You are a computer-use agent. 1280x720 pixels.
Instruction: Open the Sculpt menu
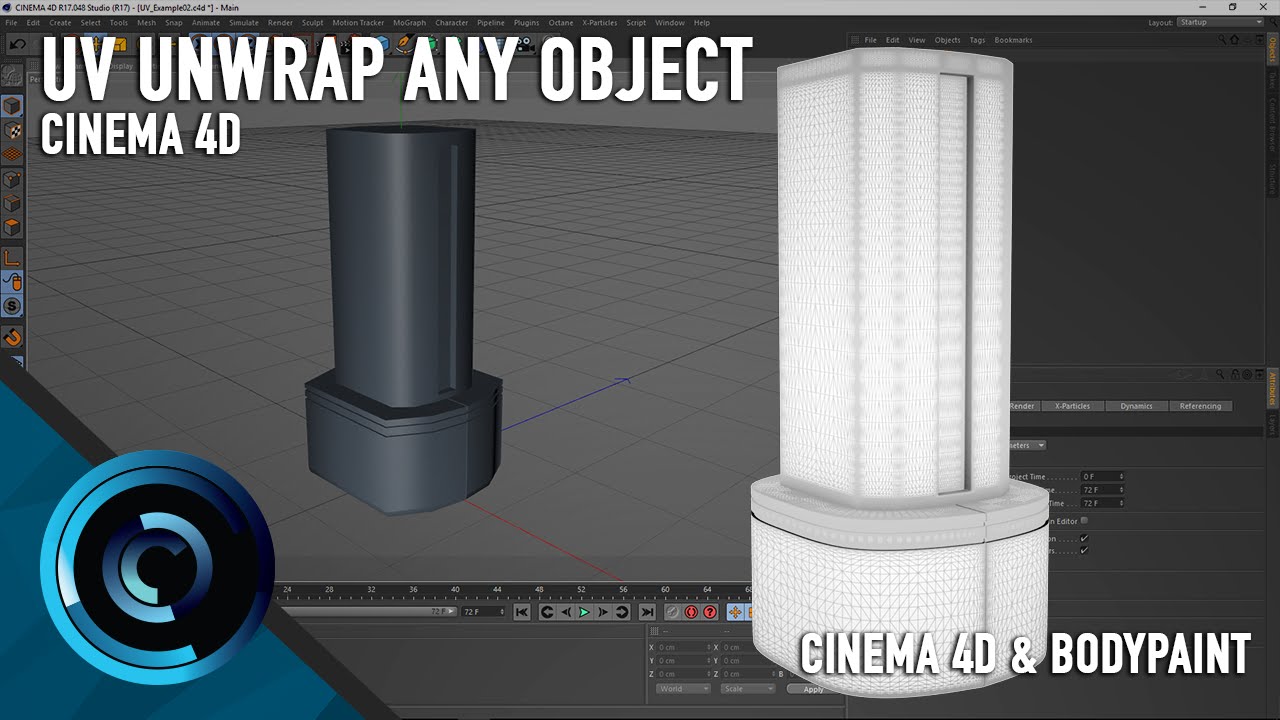tap(313, 22)
